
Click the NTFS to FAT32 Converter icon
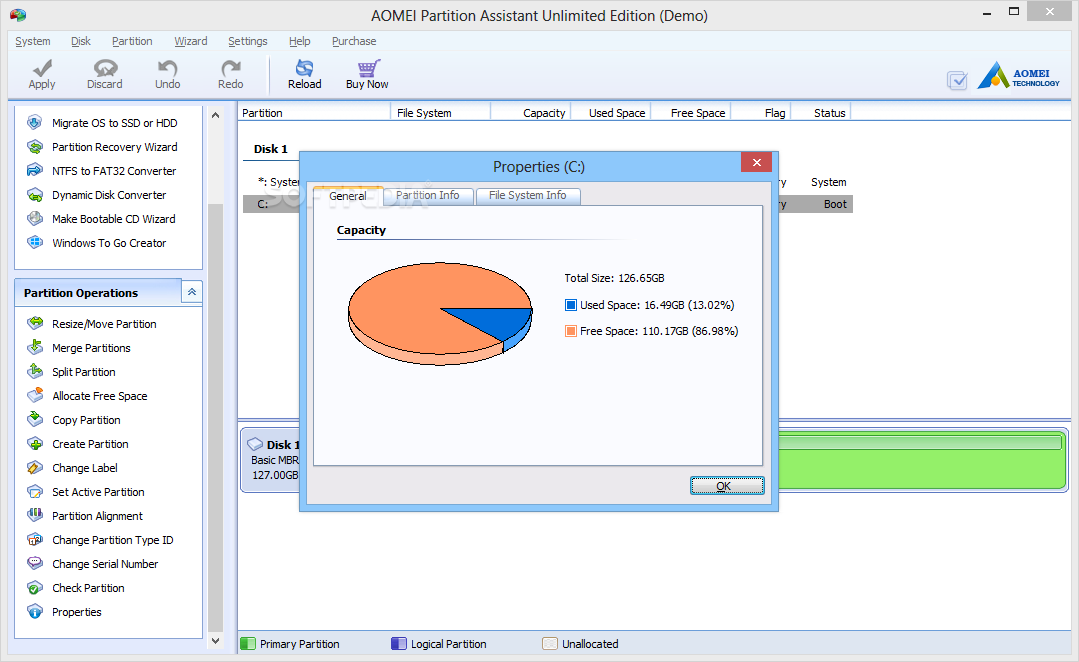pyautogui.click(x=34, y=171)
